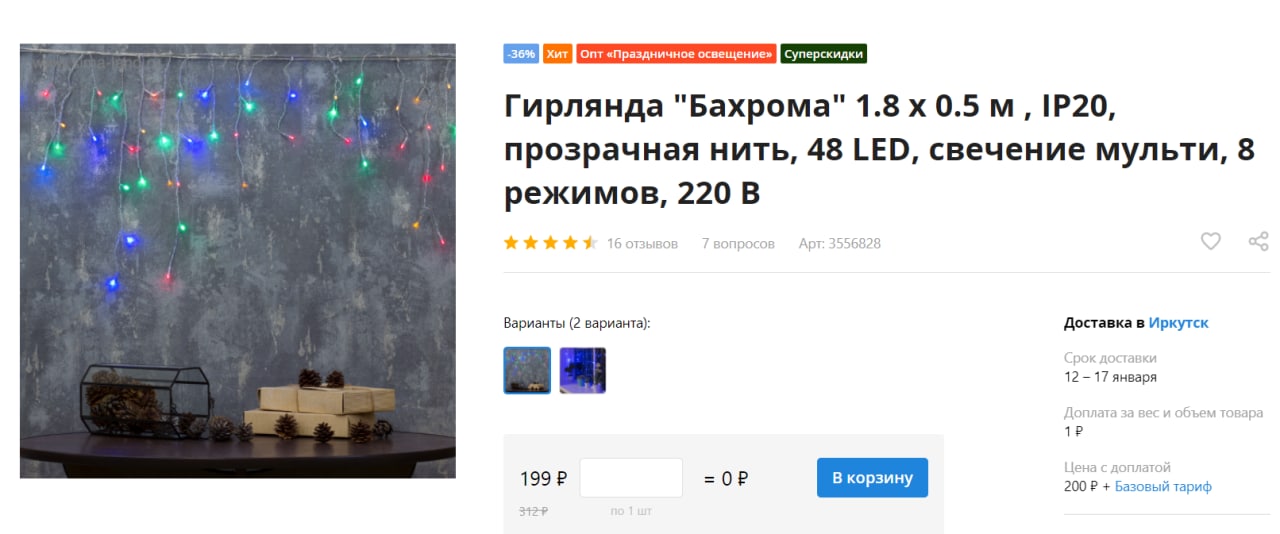
Task: Open the large product garland photo
Action: [x=238, y=261]
